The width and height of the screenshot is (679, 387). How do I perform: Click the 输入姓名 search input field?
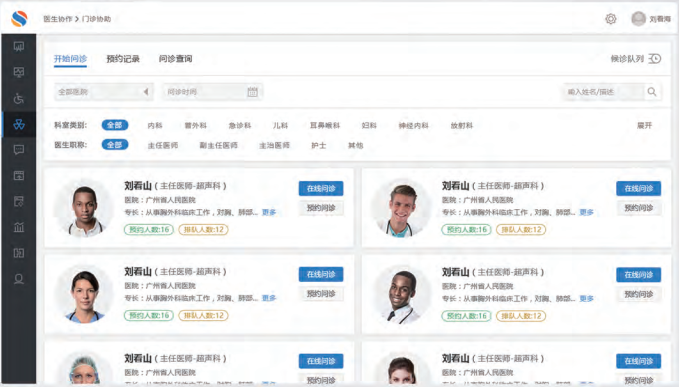(604, 92)
